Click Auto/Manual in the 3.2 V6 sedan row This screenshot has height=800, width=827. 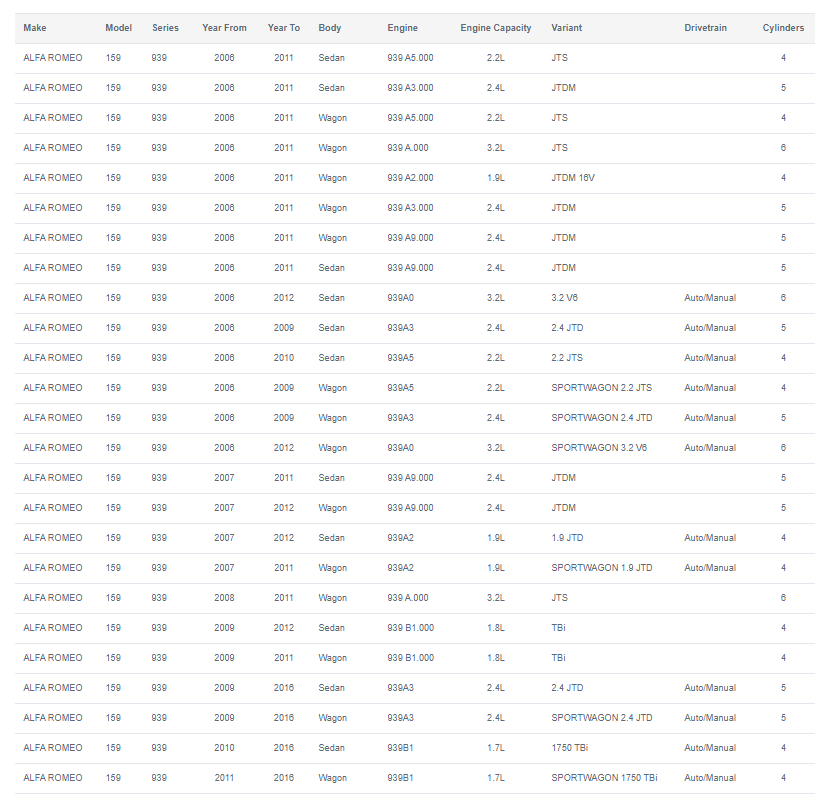coord(710,298)
